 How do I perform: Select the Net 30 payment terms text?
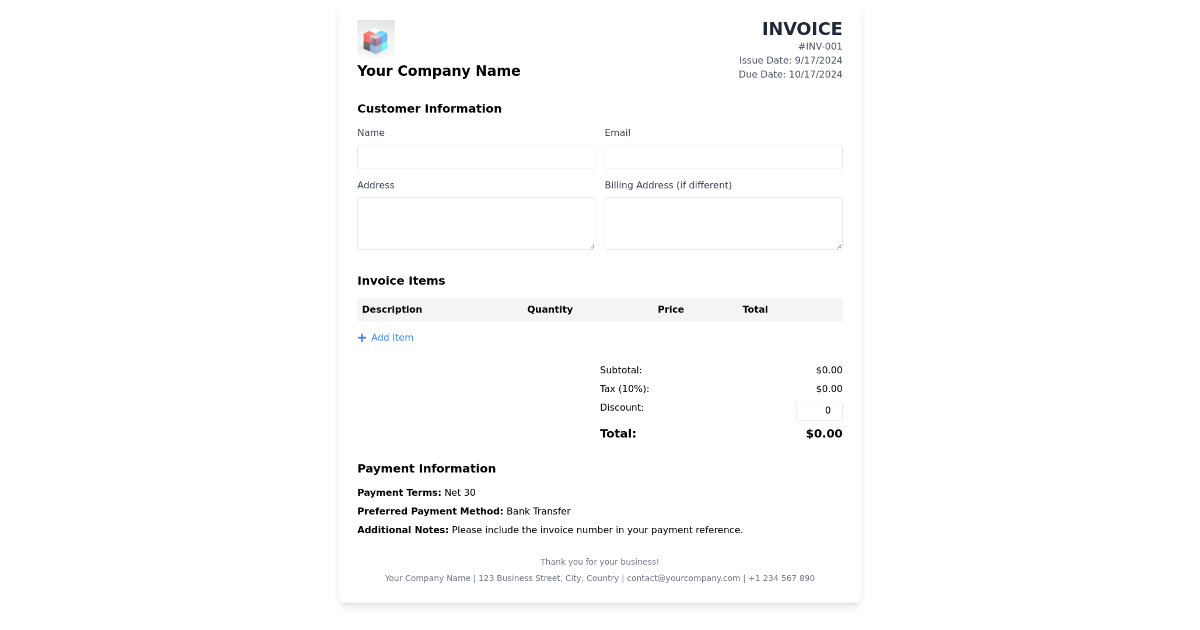pyautogui.click(x=459, y=492)
